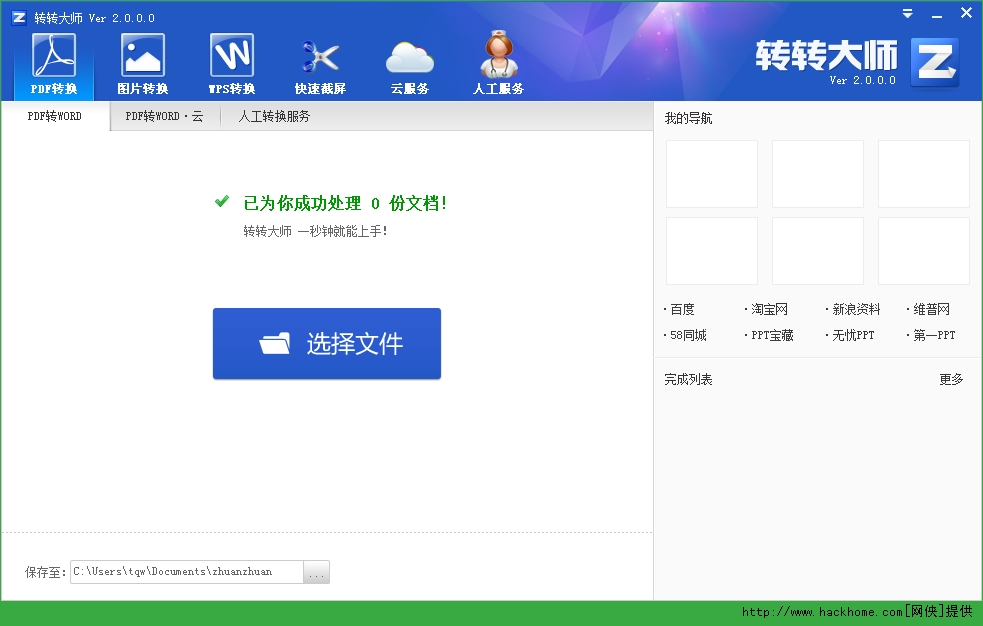Open the 维普网 link
The width and height of the screenshot is (983, 626).
coord(931,309)
